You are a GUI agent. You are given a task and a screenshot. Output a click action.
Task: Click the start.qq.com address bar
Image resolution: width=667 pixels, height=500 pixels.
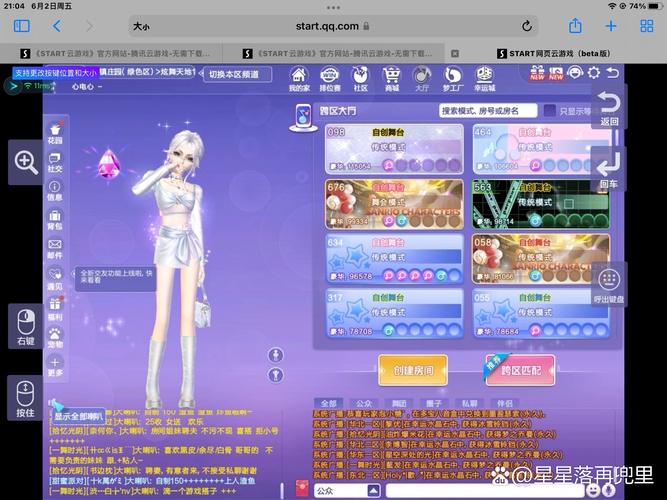[333, 26]
